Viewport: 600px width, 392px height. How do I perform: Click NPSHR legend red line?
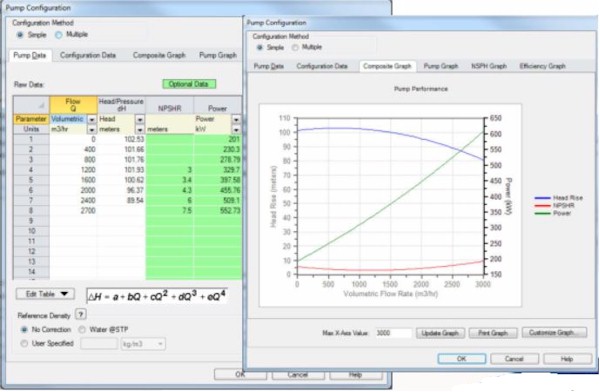542,206
